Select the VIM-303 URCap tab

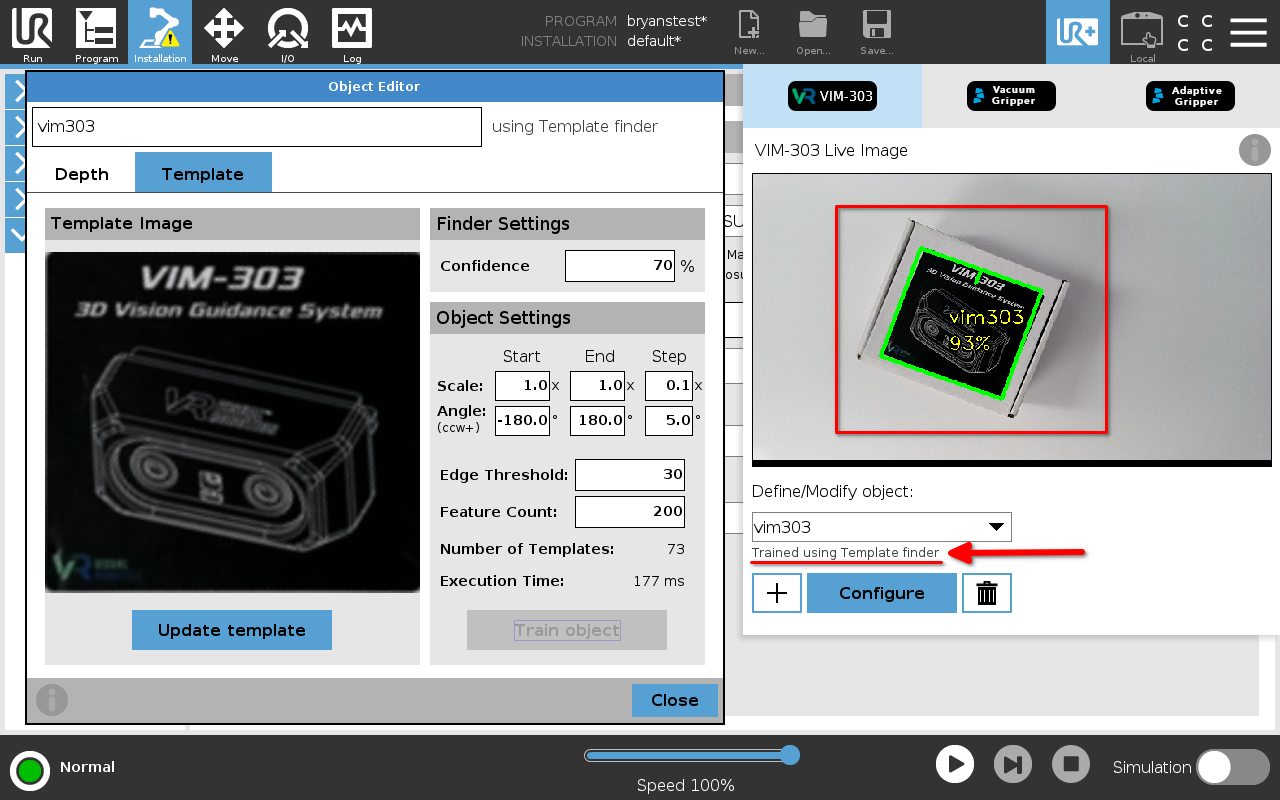(x=832, y=96)
